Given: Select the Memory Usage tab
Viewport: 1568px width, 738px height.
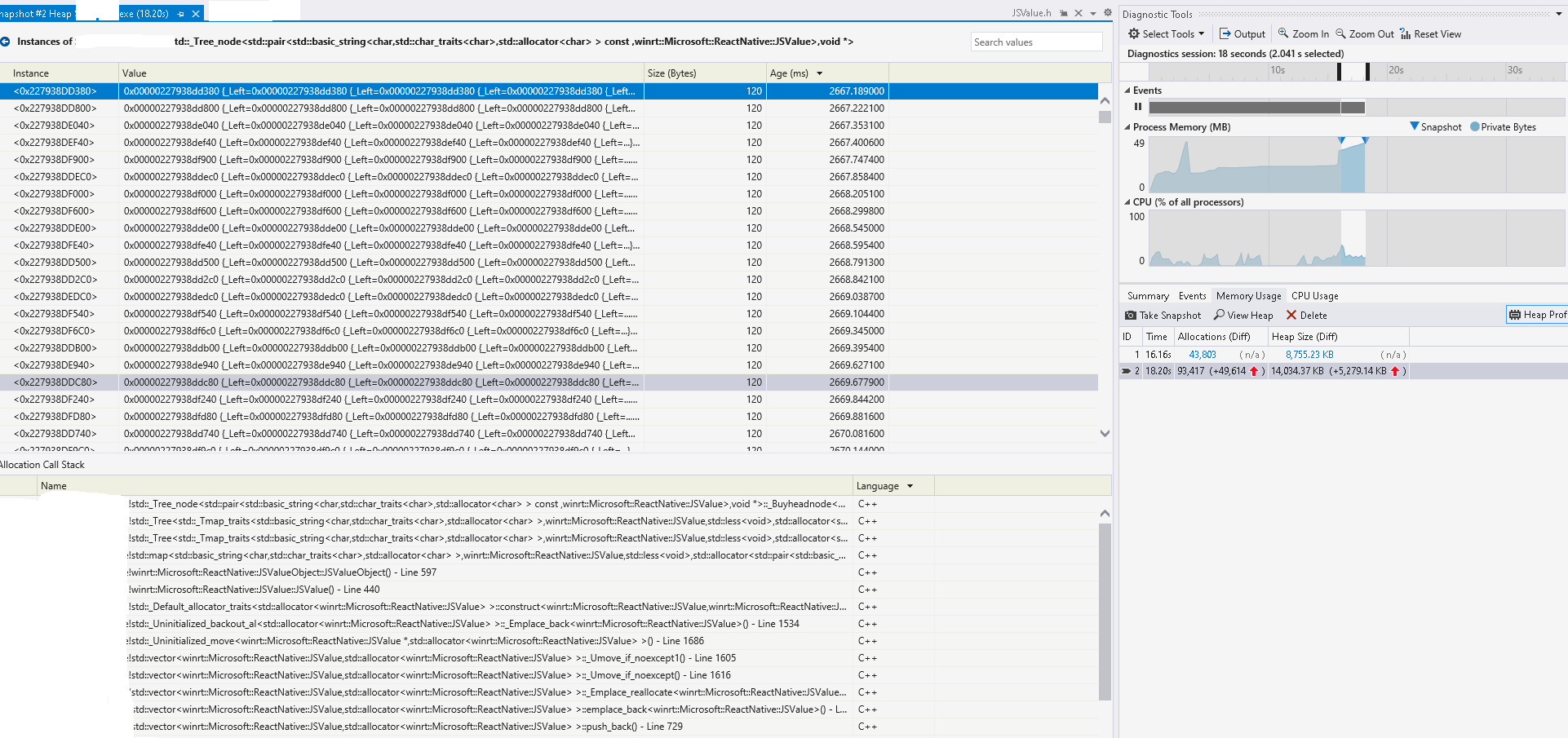Looking at the screenshot, I should (1248, 296).
